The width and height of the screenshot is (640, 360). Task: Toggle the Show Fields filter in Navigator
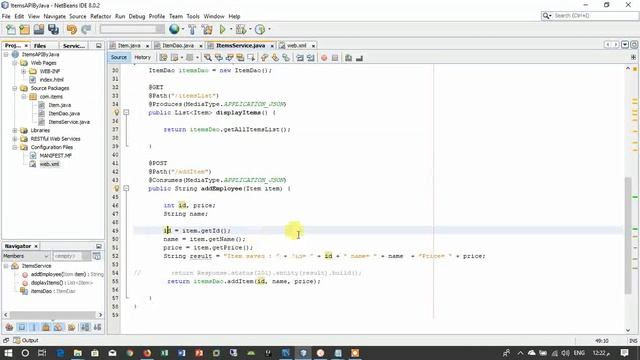(x=22, y=327)
